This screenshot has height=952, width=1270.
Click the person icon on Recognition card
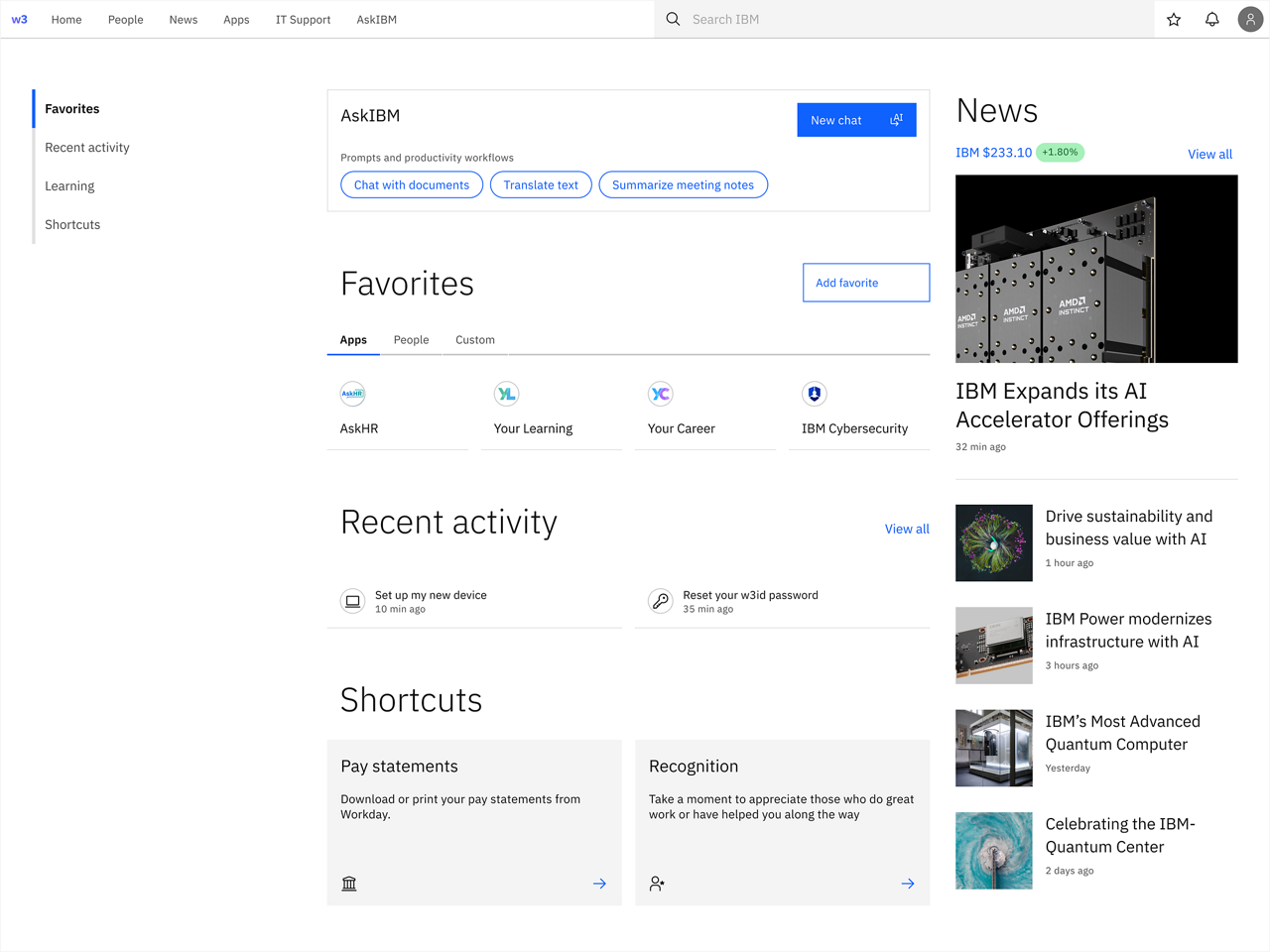coord(657,884)
